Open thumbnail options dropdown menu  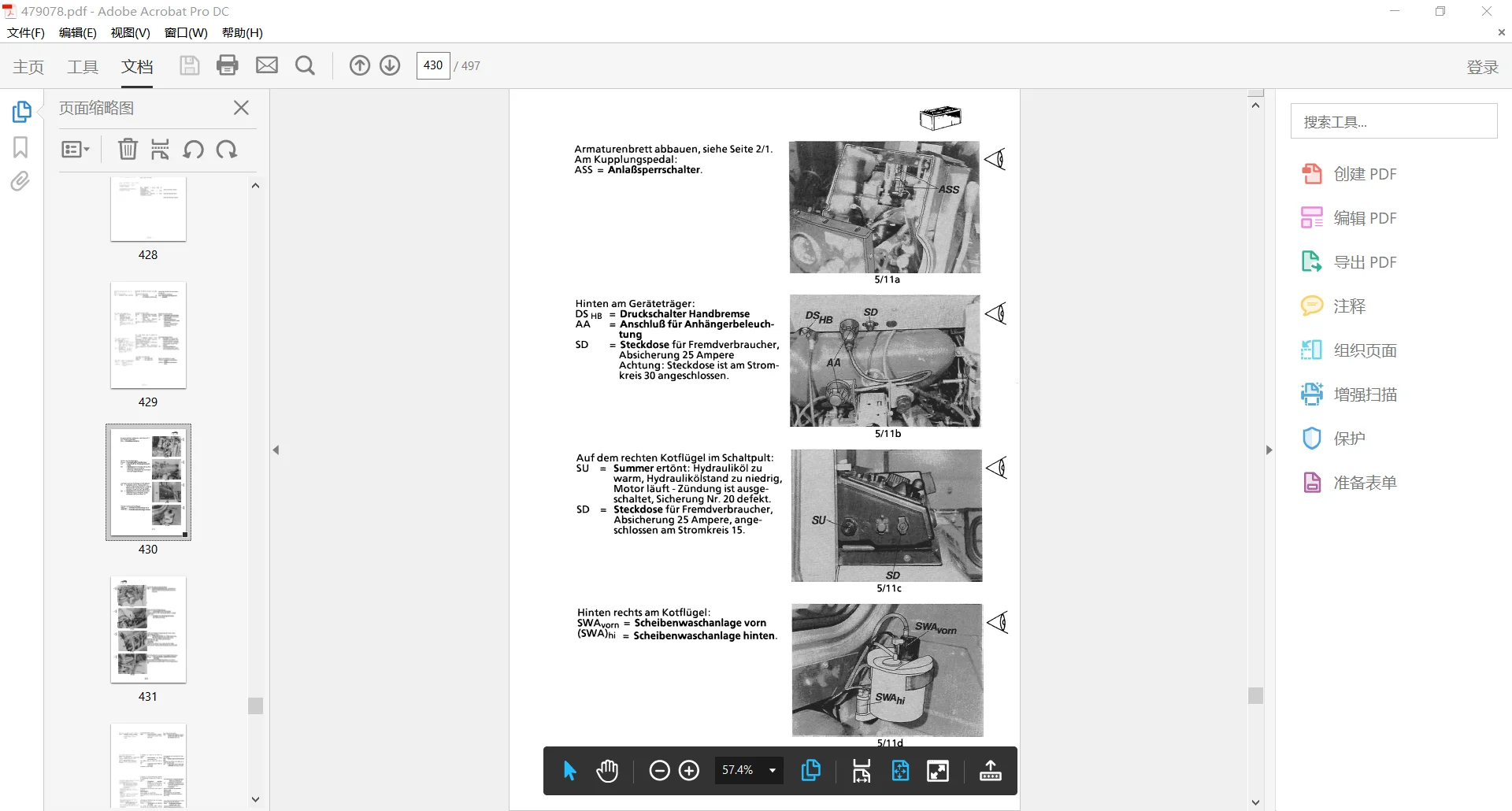(x=76, y=150)
